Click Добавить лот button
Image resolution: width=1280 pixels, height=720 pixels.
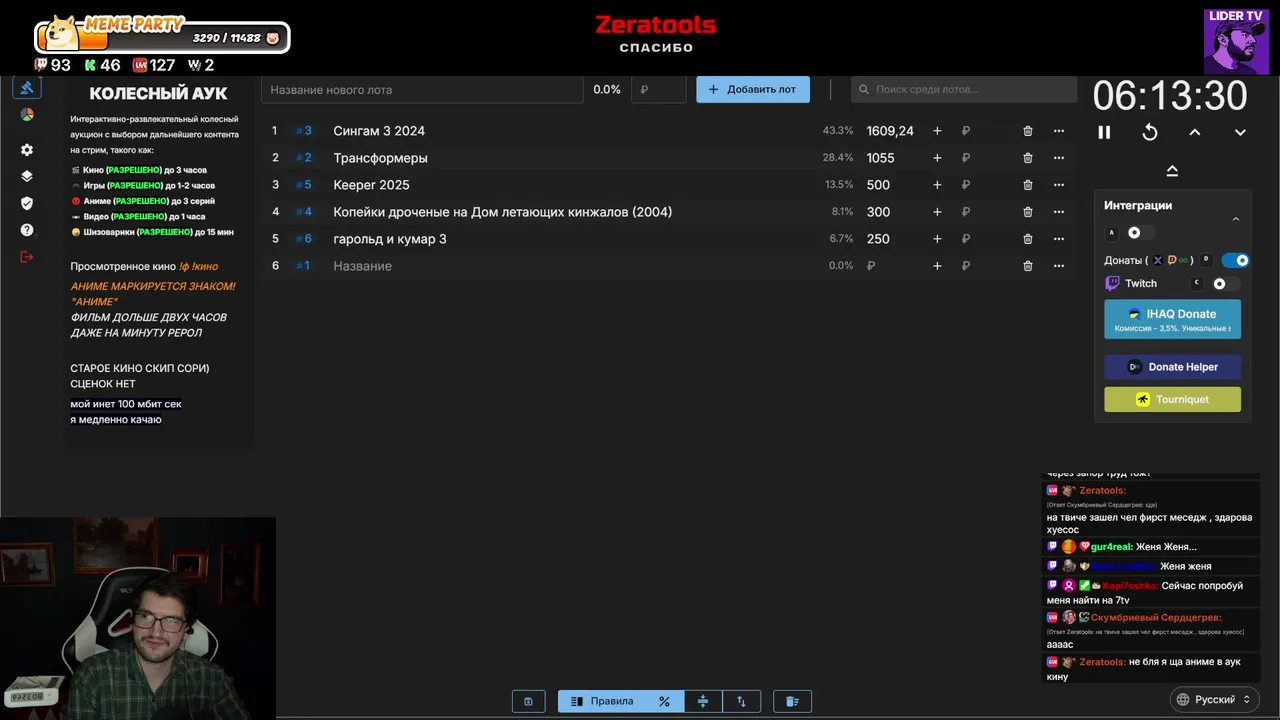pyautogui.click(x=753, y=89)
